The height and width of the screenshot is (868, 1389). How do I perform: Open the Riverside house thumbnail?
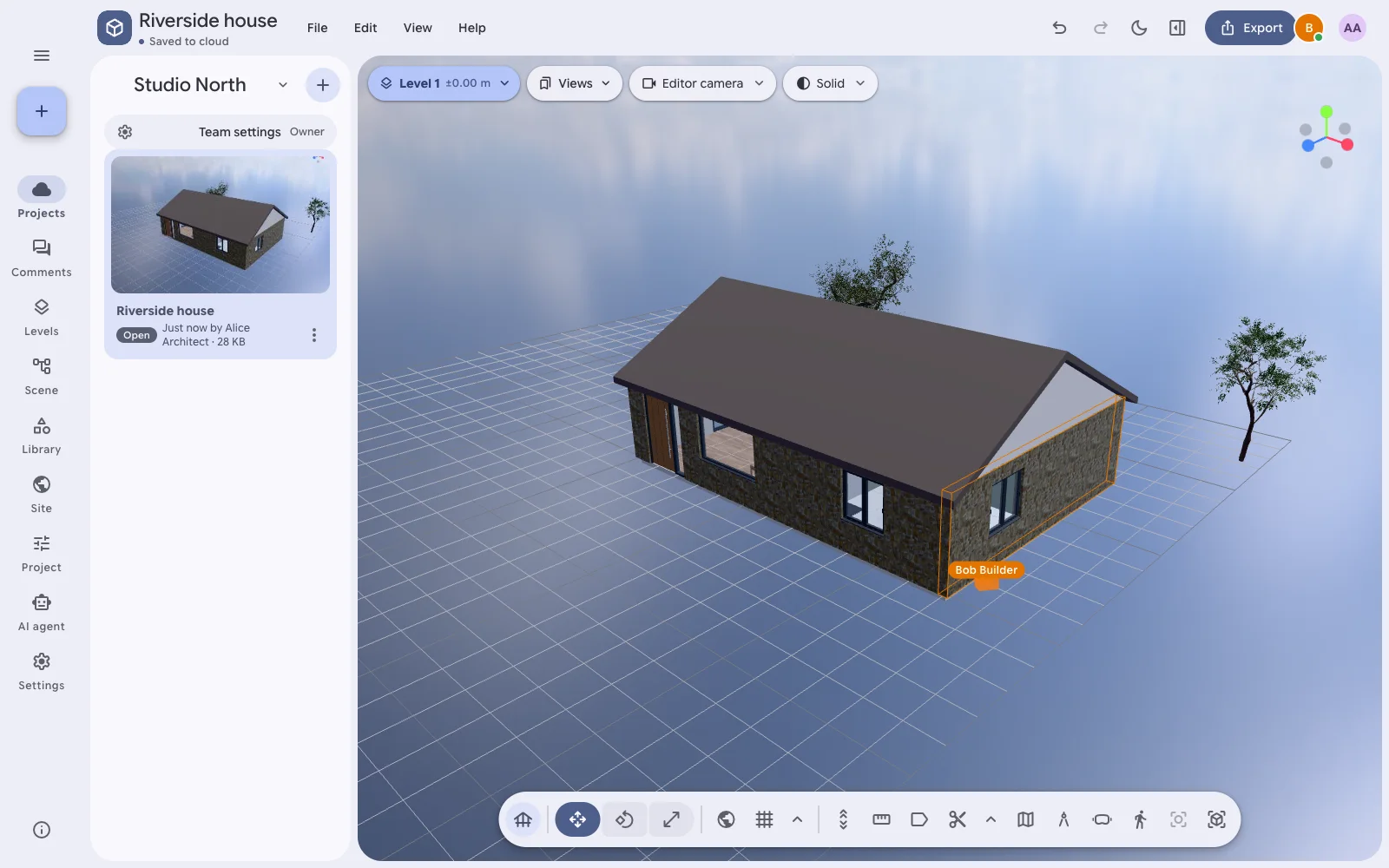pyautogui.click(x=221, y=225)
